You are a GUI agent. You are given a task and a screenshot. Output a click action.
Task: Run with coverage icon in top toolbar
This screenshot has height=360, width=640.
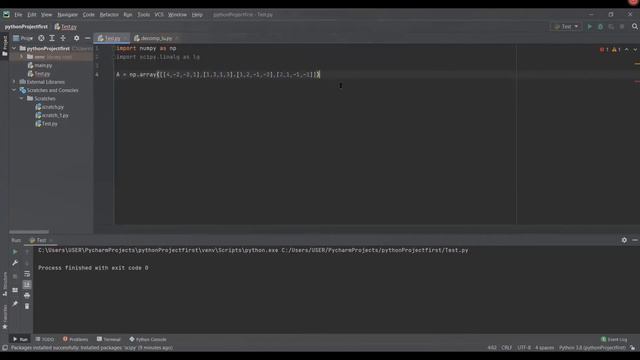[x=611, y=27]
